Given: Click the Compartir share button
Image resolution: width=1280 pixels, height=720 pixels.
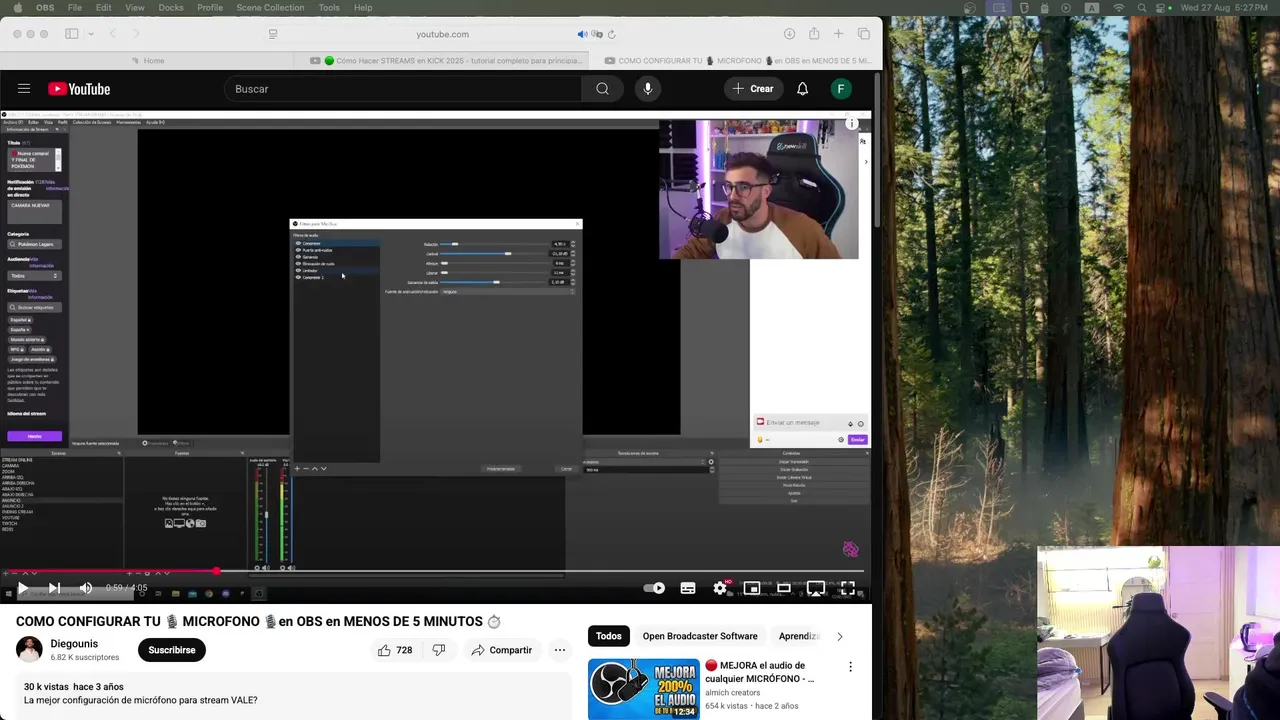Looking at the screenshot, I should pyautogui.click(x=502, y=650).
